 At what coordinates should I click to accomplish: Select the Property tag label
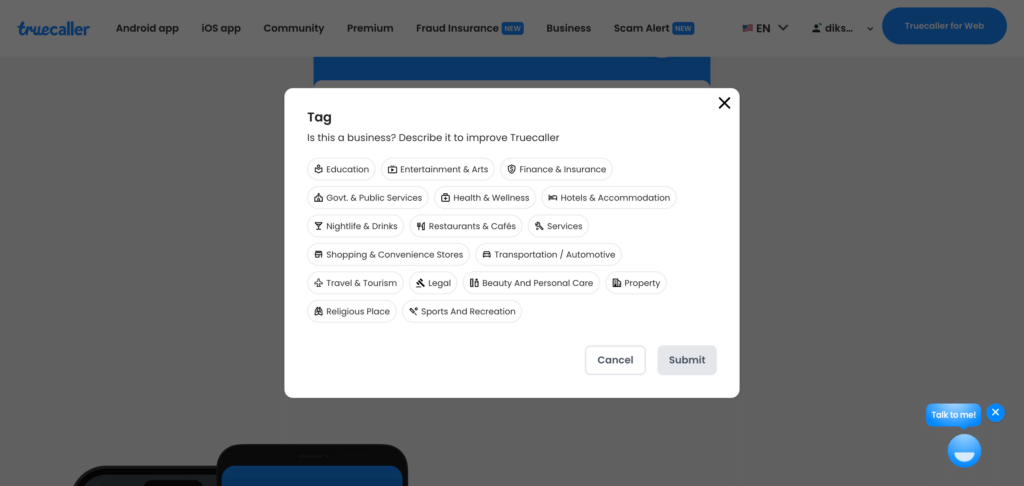click(642, 283)
